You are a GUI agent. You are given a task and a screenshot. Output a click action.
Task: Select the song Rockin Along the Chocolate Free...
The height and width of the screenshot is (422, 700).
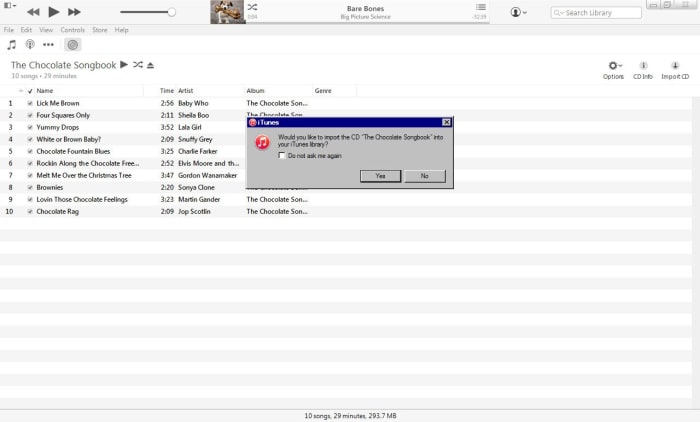[x=88, y=163]
